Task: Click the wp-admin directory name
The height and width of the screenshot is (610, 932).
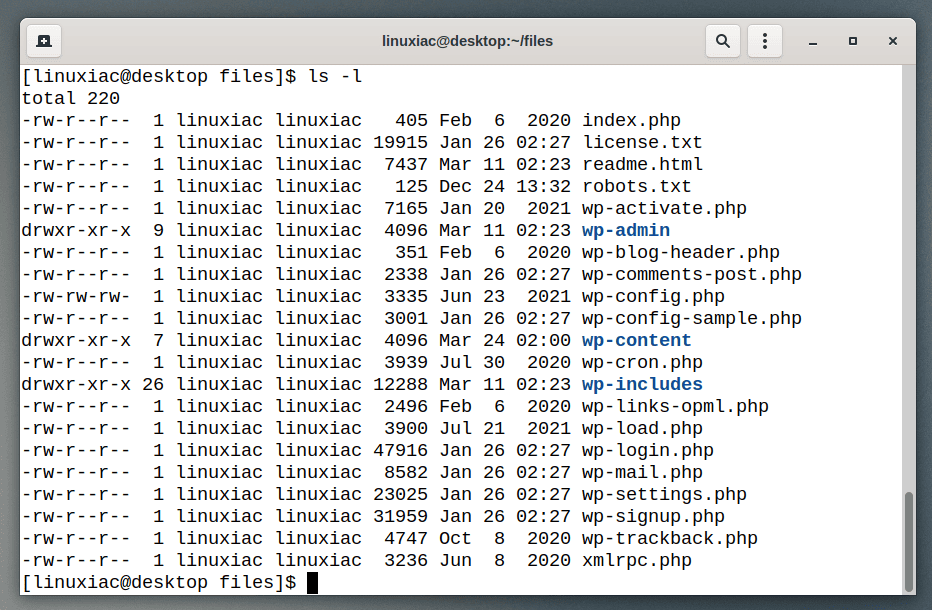Action: (626, 231)
